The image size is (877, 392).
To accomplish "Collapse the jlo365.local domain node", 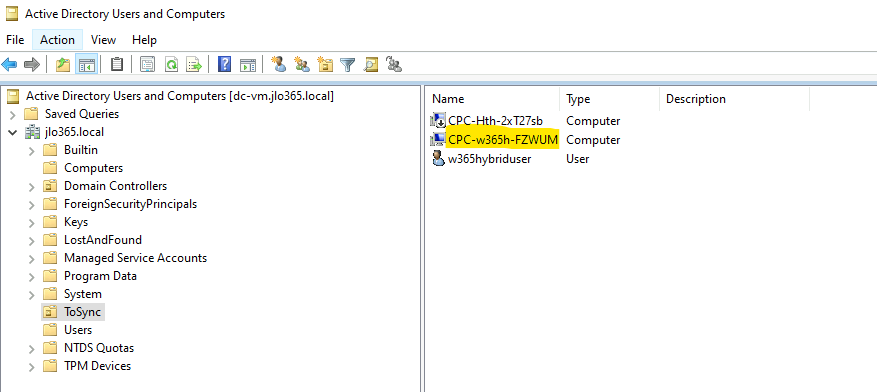I will (13, 133).
